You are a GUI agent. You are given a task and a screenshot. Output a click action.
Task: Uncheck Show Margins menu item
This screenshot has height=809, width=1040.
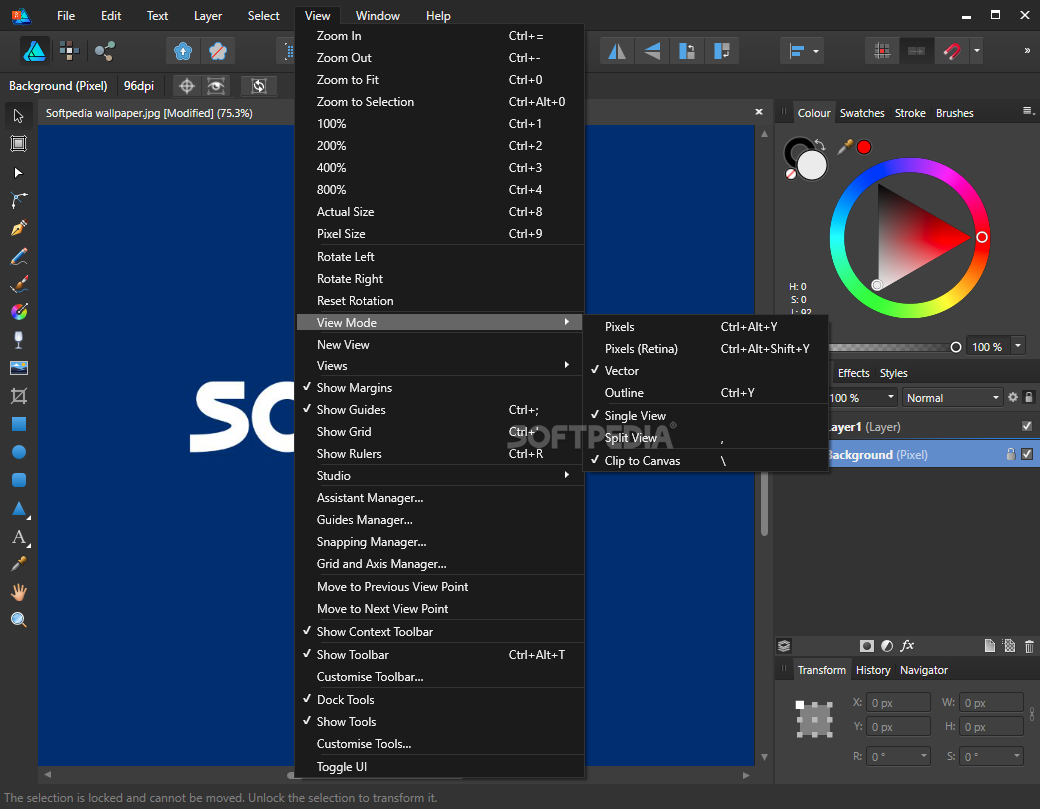click(440, 388)
